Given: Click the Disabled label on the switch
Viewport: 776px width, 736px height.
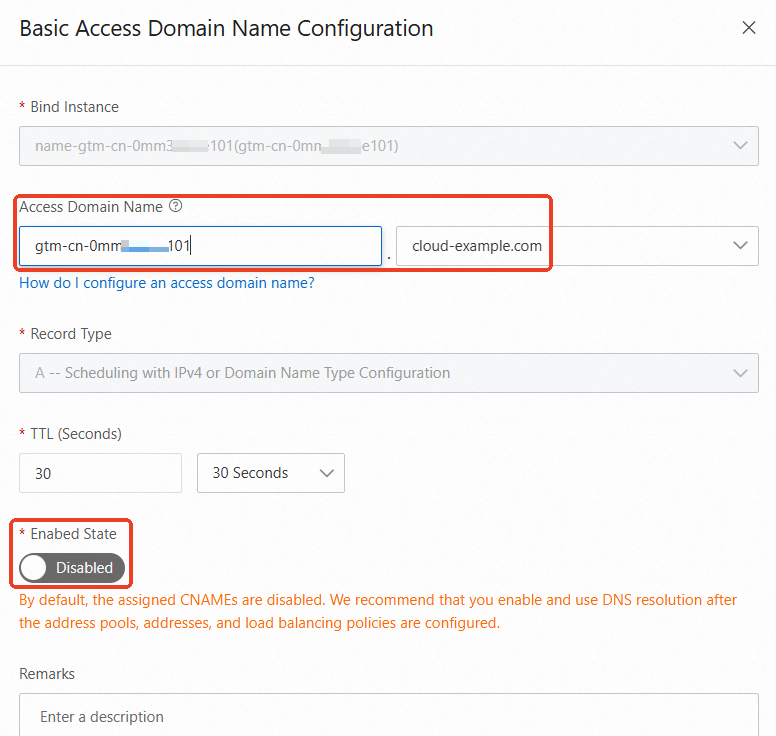Looking at the screenshot, I should coord(84,568).
